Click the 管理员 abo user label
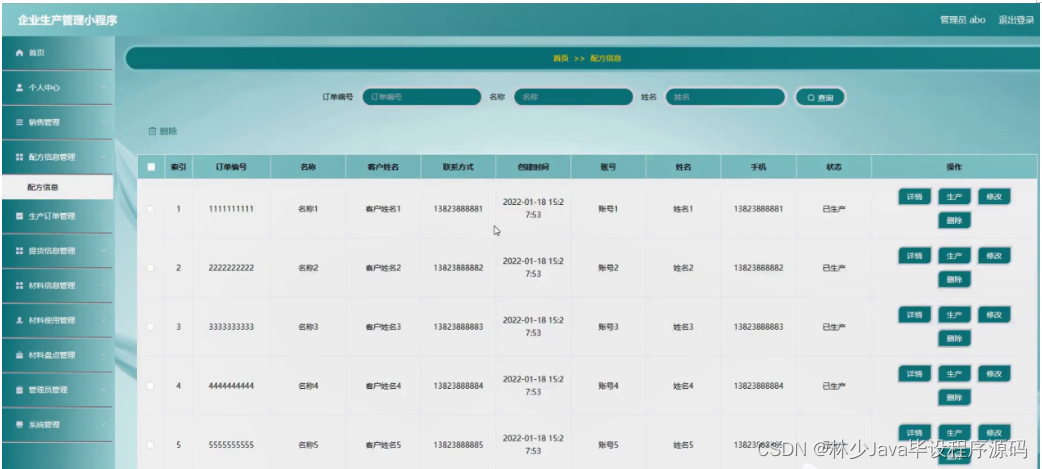The image size is (1042, 469). tap(962, 20)
